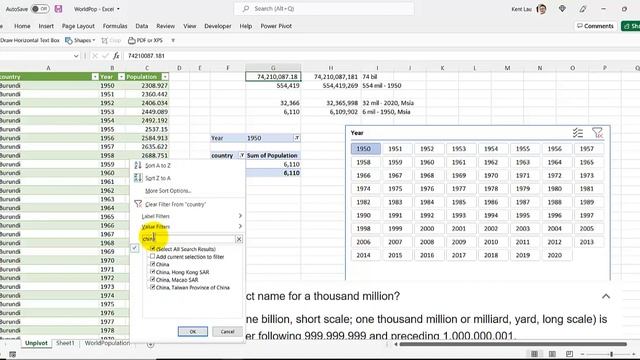Clear the Year slicer filter
The width and height of the screenshot is (640, 360).
click(597, 133)
